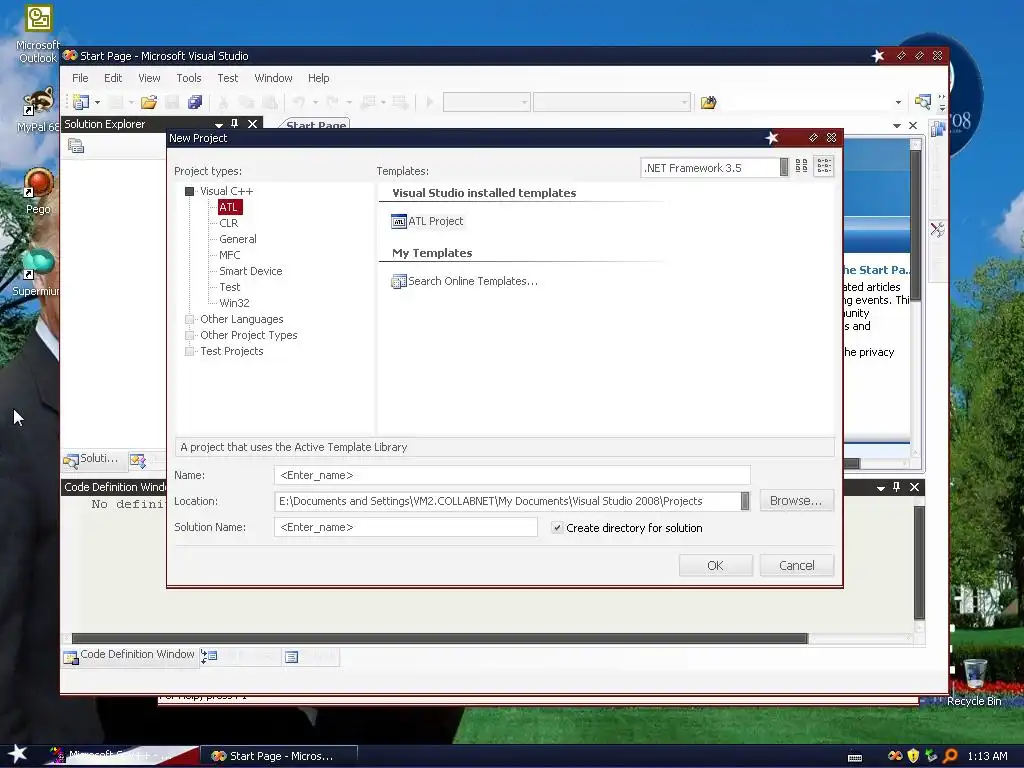Click the Server Explorer icon on right sidebar

(x=938, y=129)
